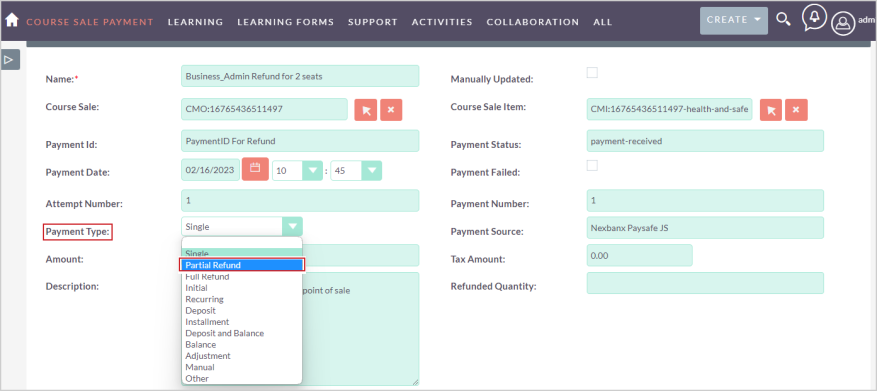The image size is (877, 391).
Task: Clear the Course Sale field with X
Action: (x=391, y=110)
